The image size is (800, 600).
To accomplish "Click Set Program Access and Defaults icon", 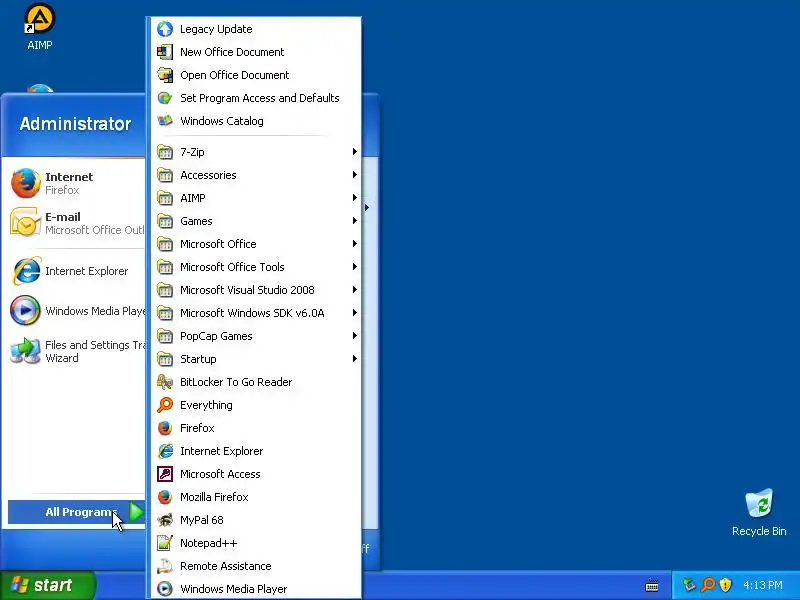I will [165, 98].
